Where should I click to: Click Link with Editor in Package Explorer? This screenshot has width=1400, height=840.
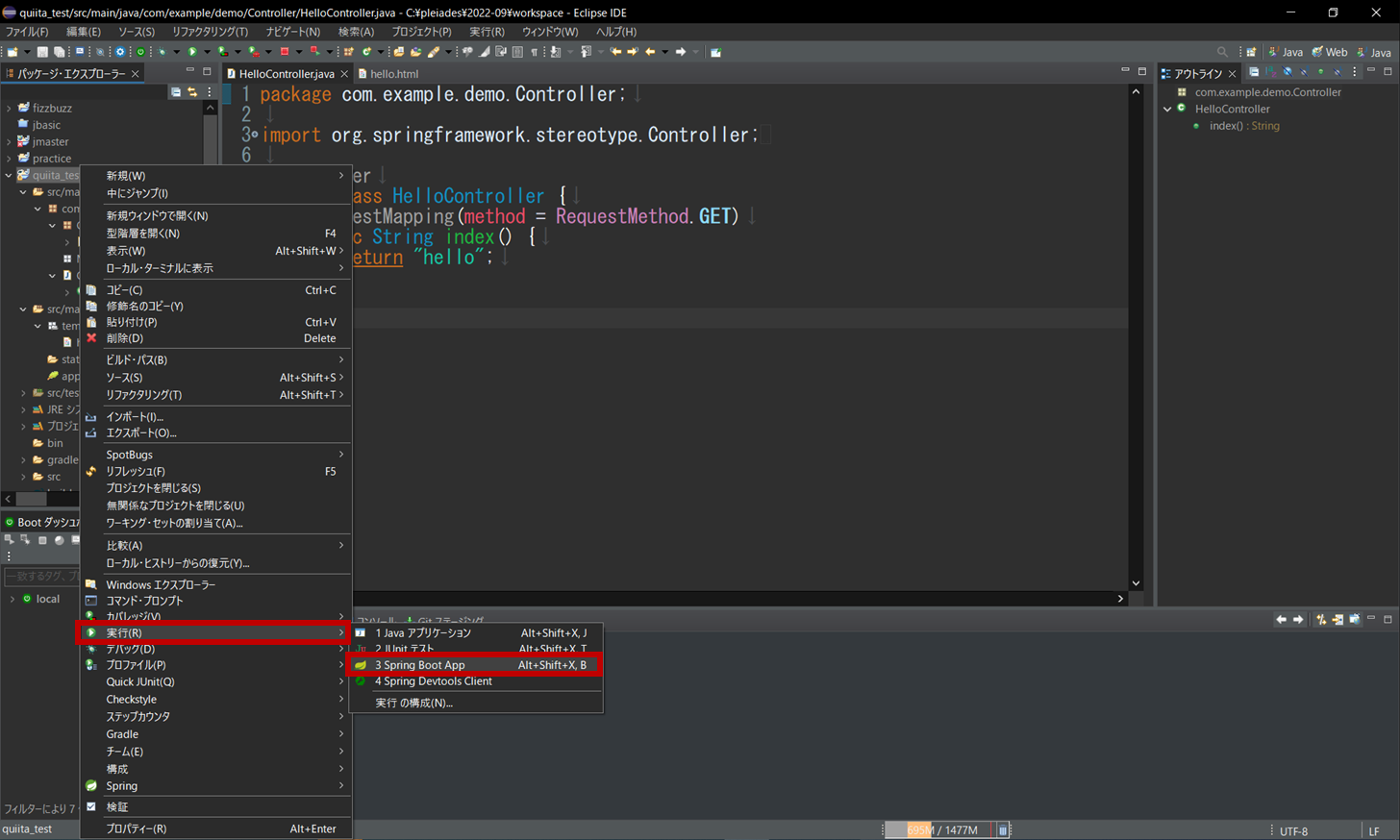point(192,92)
